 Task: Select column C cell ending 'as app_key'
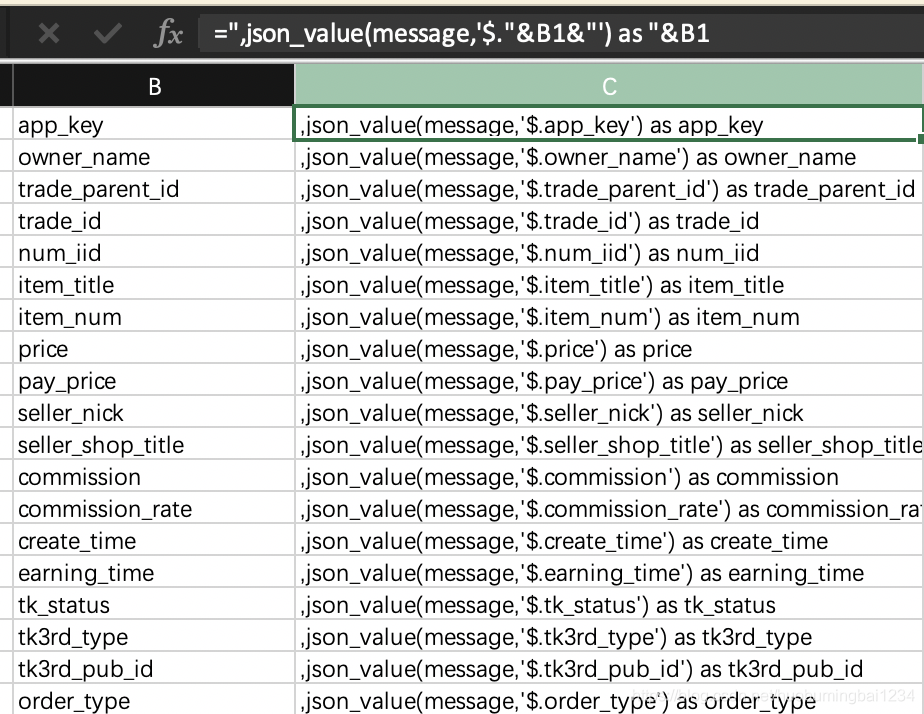[x=609, y=124]
